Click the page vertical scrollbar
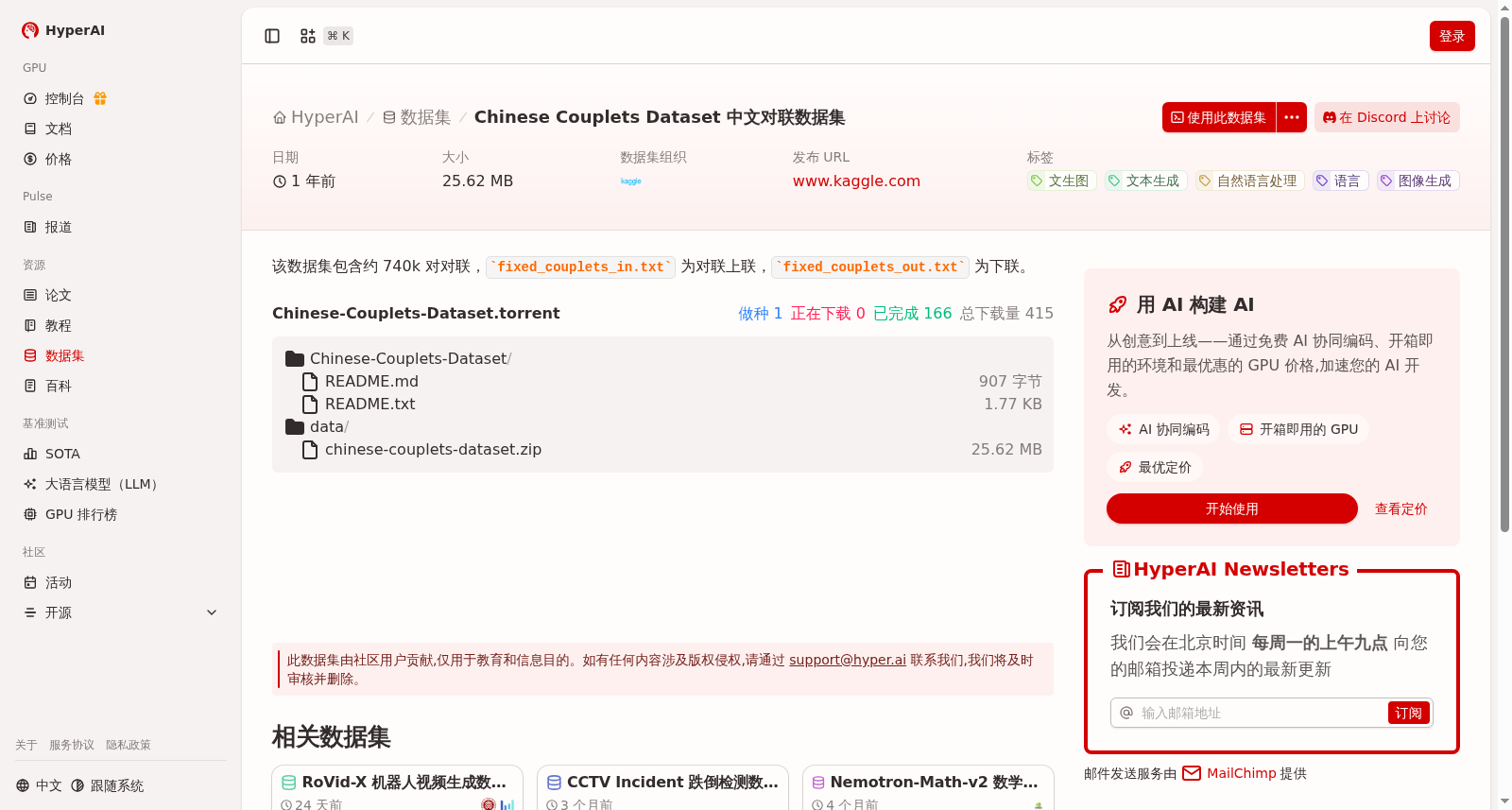This screenshot has height=810, width=1512. (1504, 274)
